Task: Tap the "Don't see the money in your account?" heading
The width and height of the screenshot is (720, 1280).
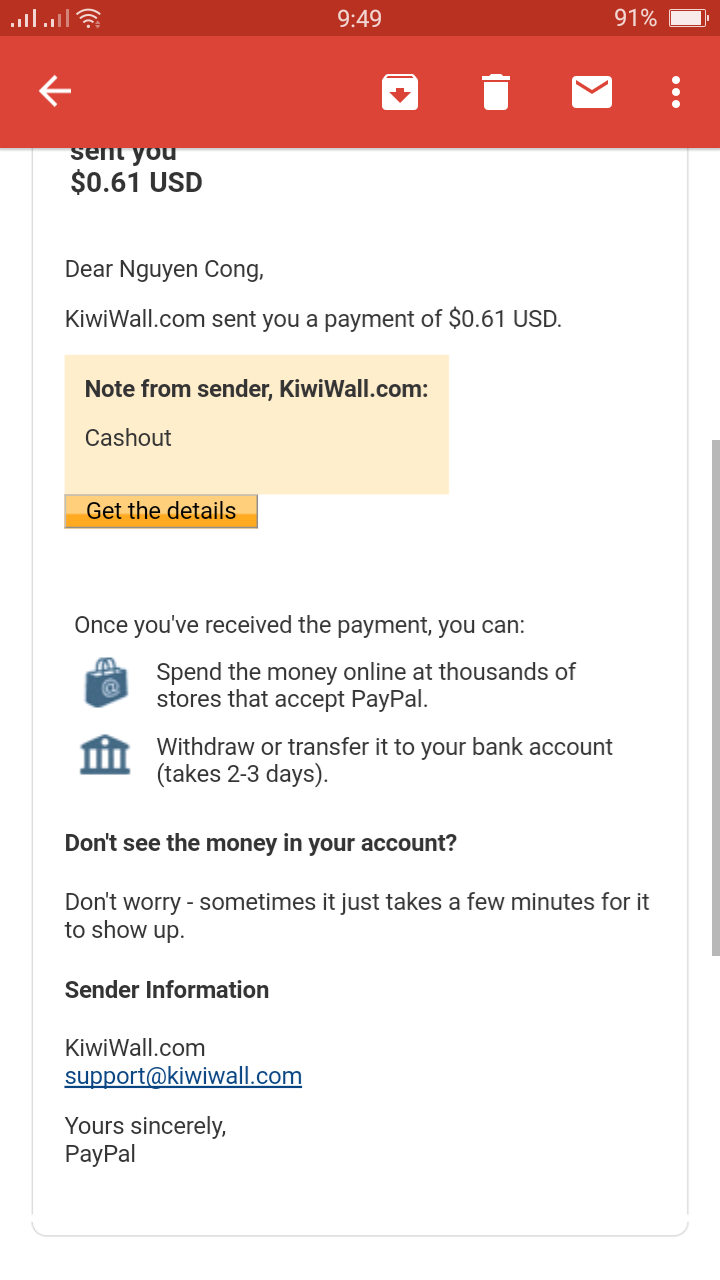Action: [x=261, y=843]
